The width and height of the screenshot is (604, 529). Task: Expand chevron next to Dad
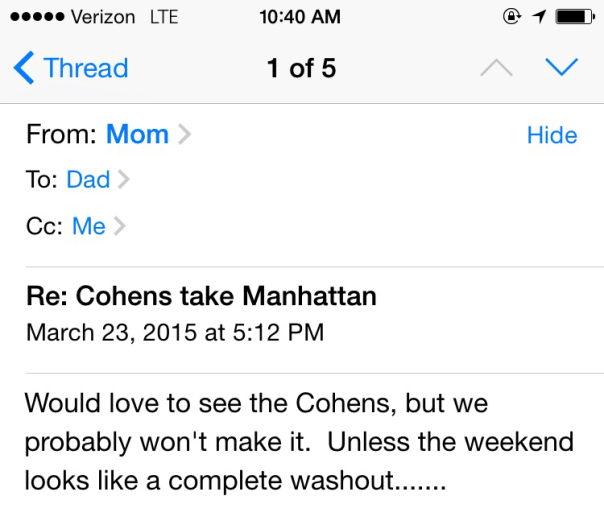coord(123,180)
